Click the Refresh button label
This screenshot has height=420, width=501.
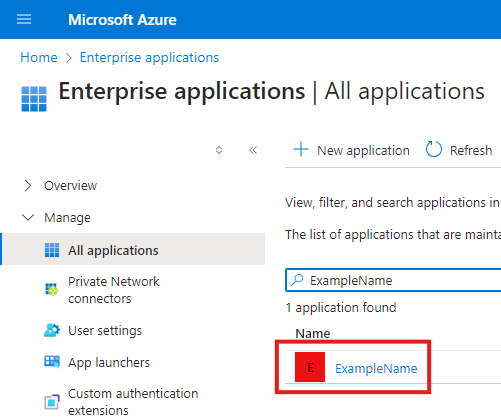(x=471, y=150)
